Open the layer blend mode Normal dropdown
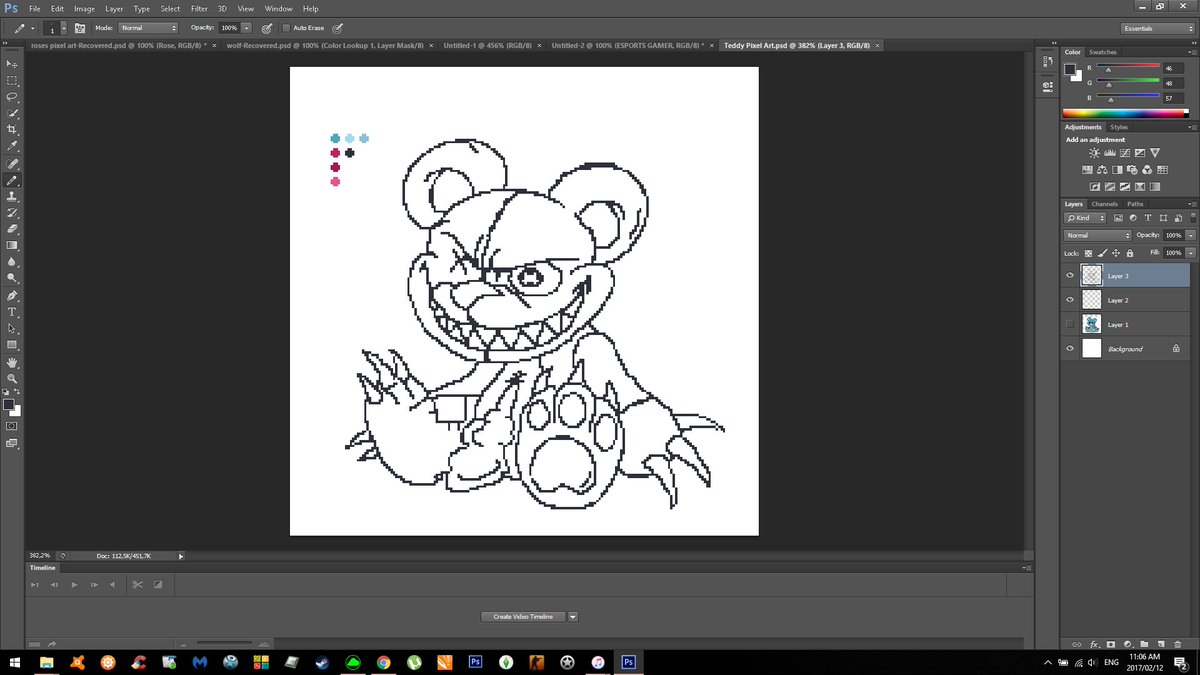1200x675 pixels. point(1098,235)
